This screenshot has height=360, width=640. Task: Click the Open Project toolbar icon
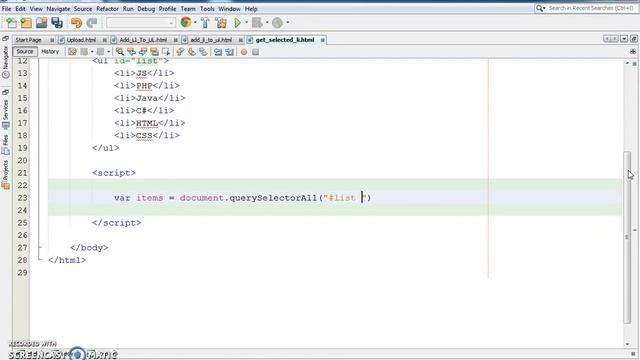(41, 23)
